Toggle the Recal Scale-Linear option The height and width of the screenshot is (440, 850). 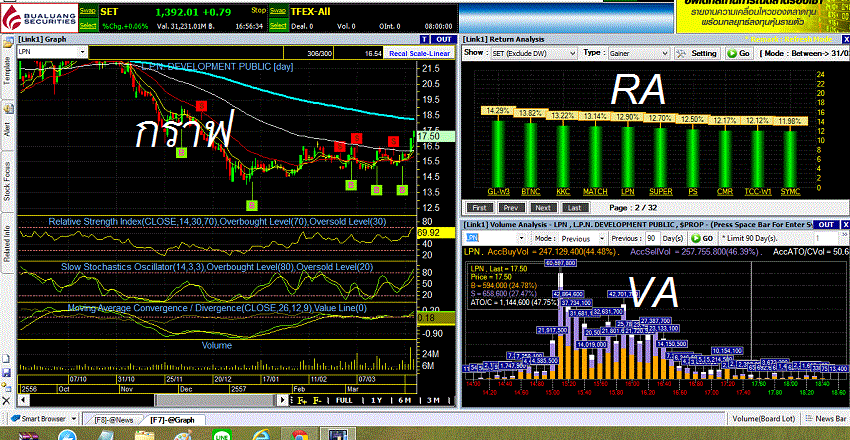coord(420,53)
